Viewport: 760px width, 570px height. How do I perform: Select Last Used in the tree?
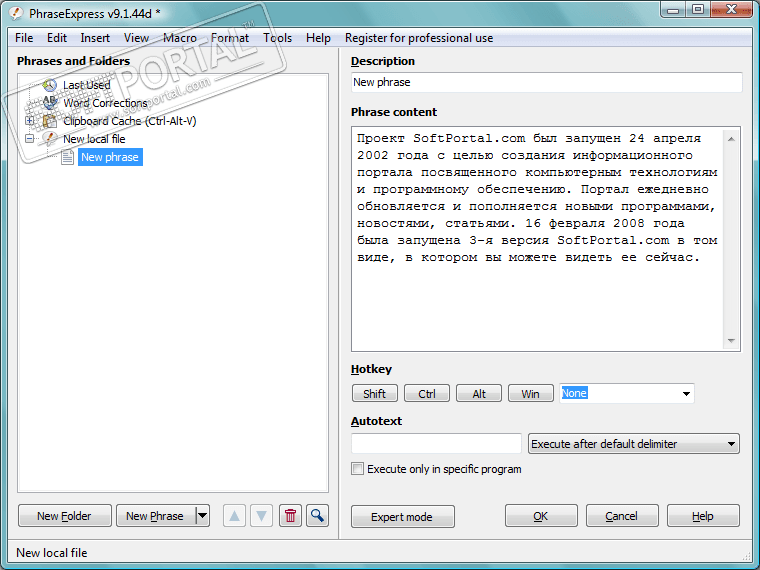[87, 85]
